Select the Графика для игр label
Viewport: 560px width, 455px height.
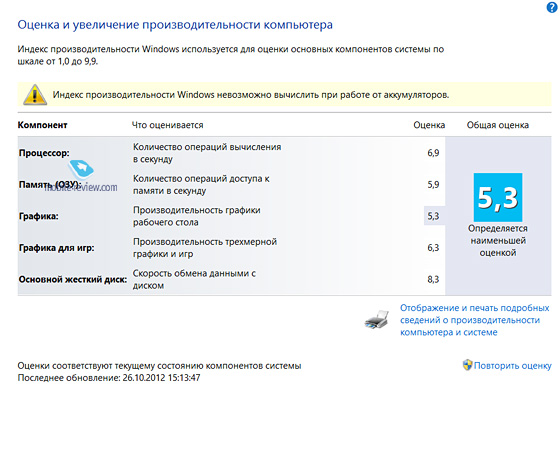pyautogui.click(x=56, y=248)
